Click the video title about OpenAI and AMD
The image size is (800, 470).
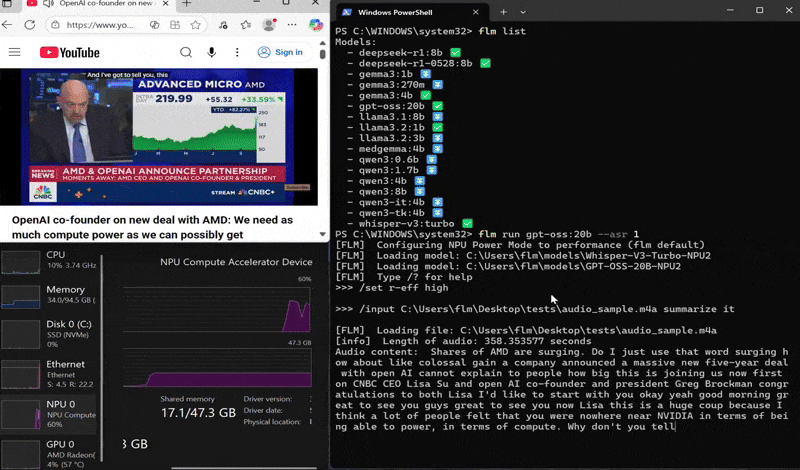pyautogui.click(x=152, y=227)
